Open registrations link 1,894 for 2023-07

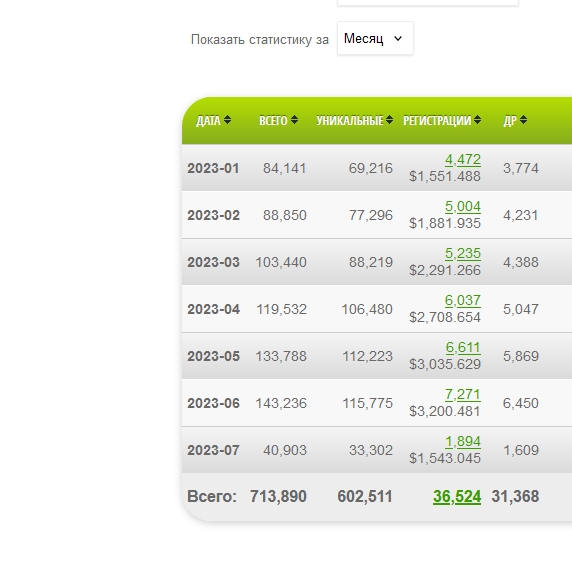pos(463,442)
